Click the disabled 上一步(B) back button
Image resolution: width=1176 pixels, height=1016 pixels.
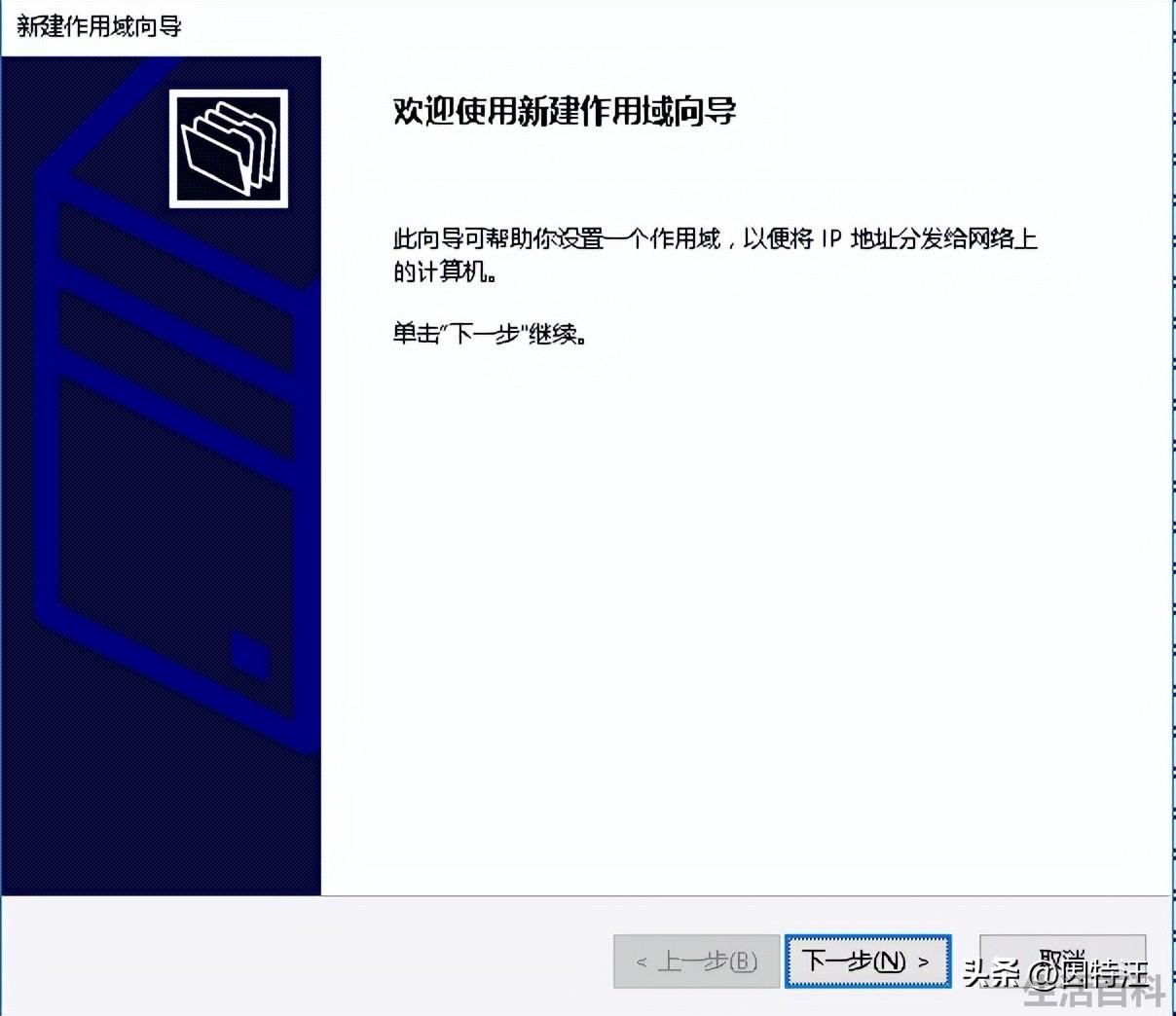coord(697,962)
